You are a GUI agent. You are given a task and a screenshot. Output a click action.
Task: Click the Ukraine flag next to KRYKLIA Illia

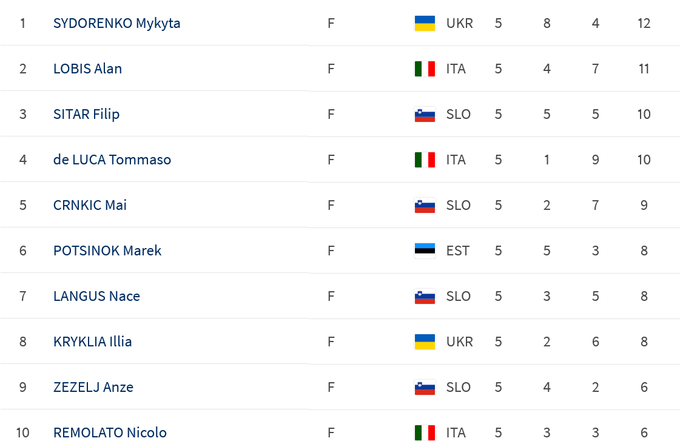(x=424, y=342)
